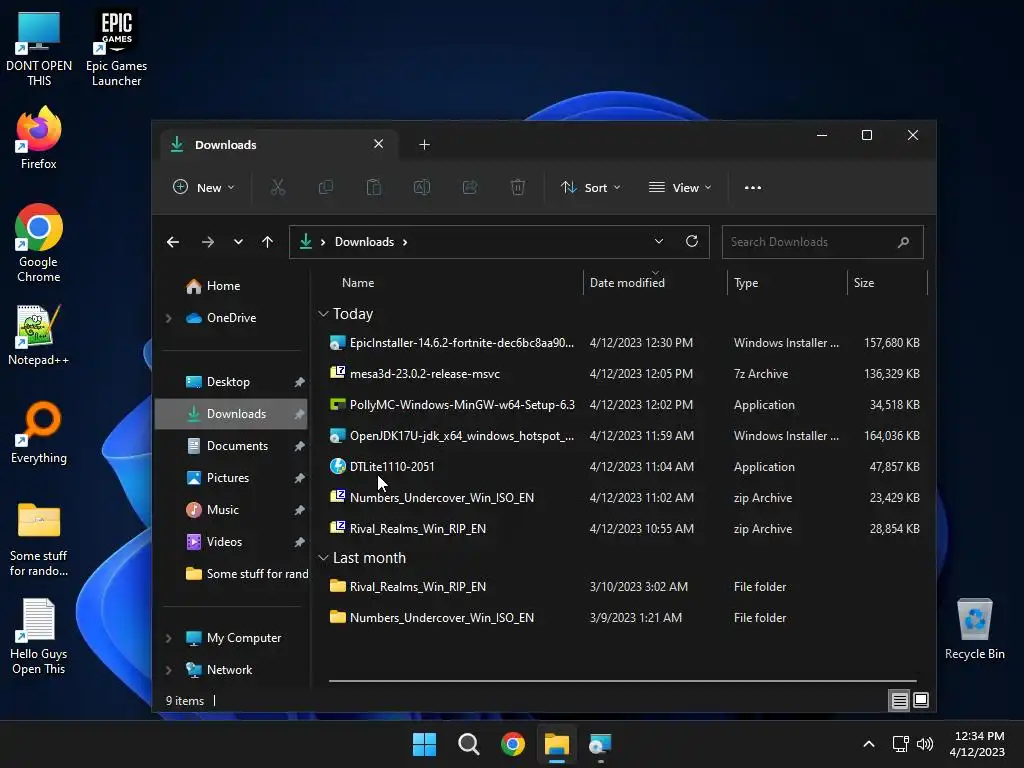This screenshot has width=1024, height=768.
Task: Select Some stuff for rando desktop folder
Action: pos(39,539)
